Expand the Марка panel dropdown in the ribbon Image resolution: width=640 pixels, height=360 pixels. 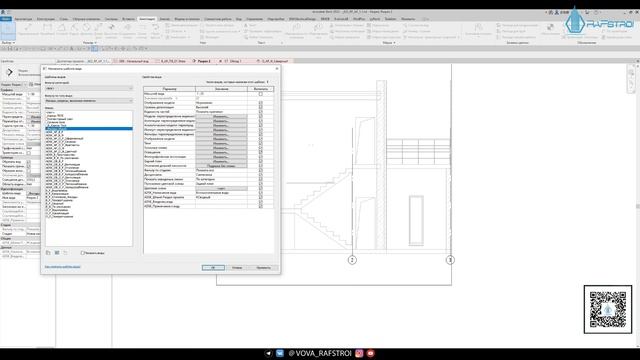[389, 42]
